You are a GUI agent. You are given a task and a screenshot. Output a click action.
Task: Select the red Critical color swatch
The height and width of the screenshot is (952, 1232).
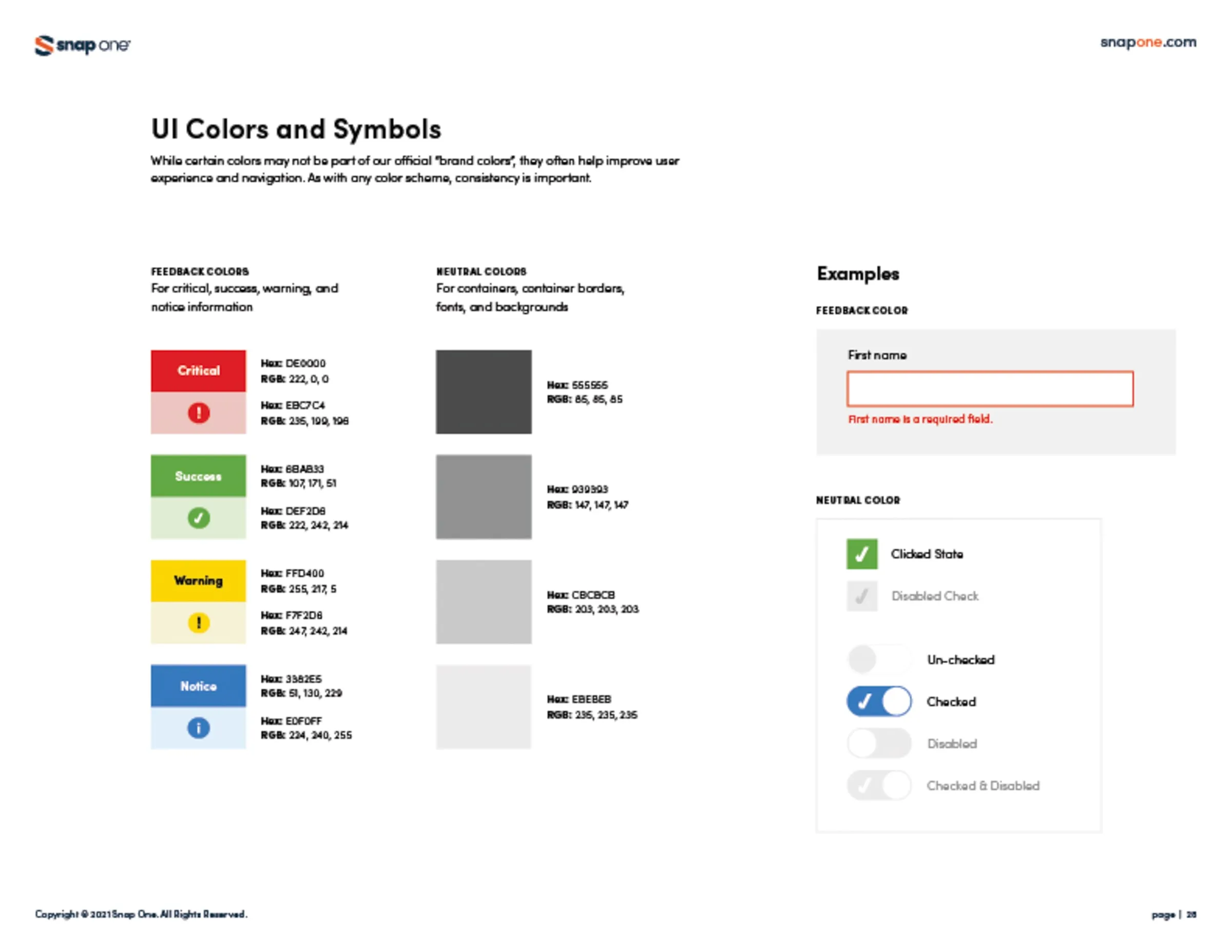coord(199,371)
